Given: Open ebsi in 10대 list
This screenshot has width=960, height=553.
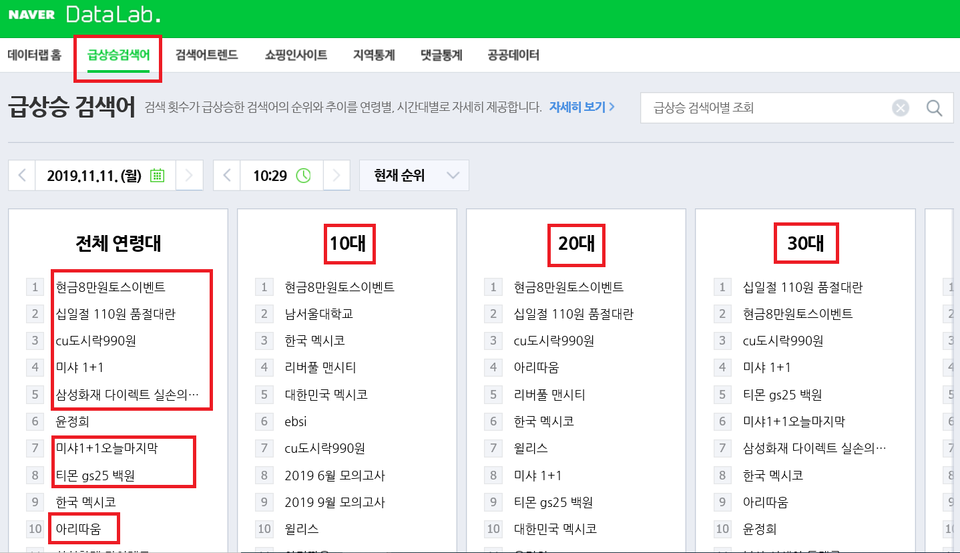Looking at the screenshot, I should coord(295,421).
